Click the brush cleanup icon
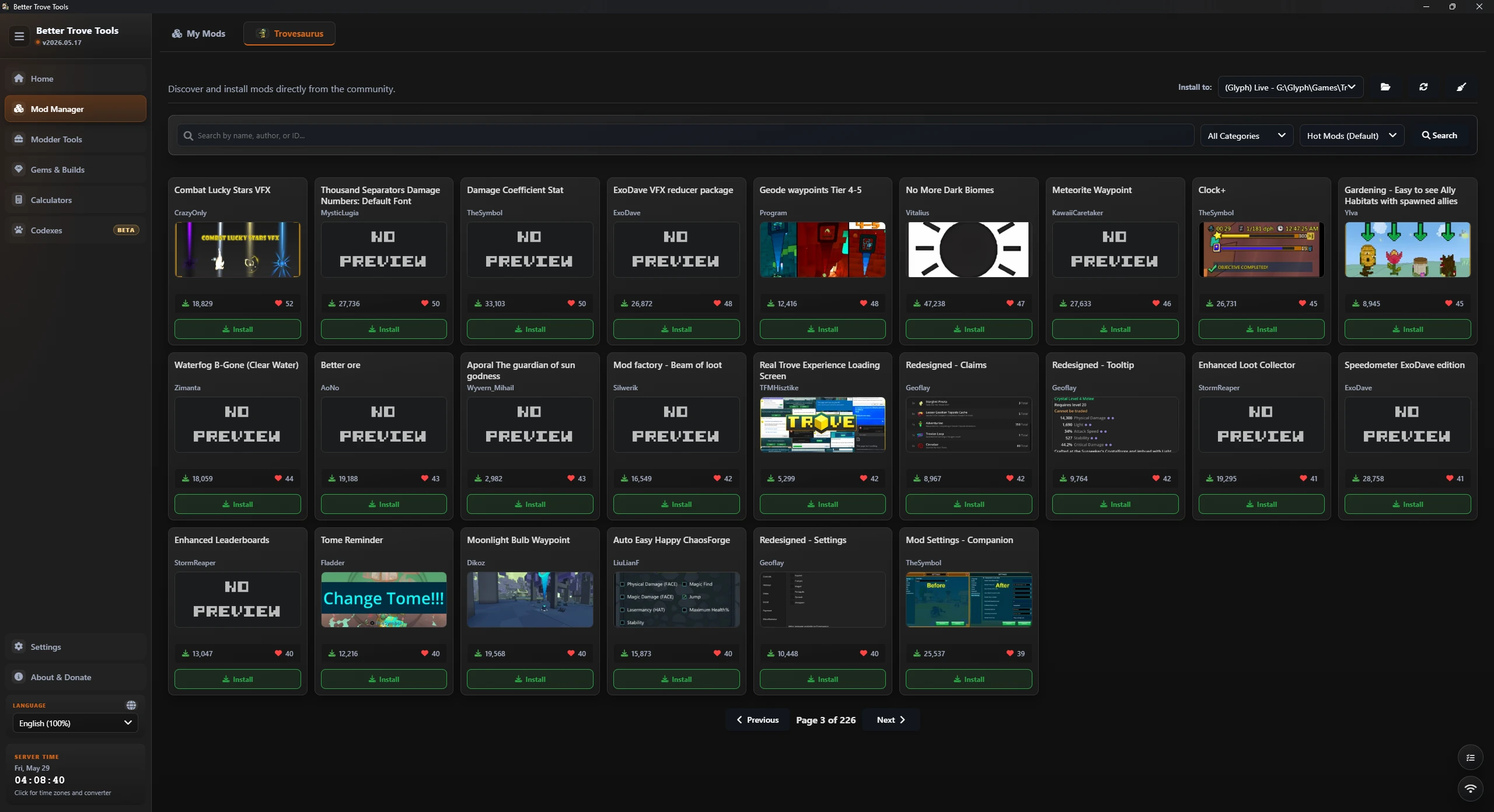 coord(1461,87)
